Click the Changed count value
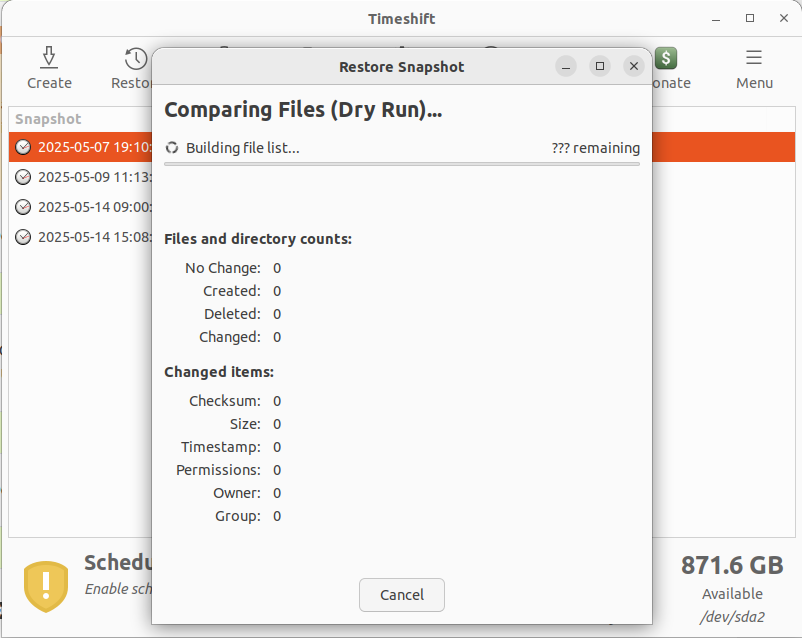The height and width of the screenshot is (638, 802). point(277,337)
